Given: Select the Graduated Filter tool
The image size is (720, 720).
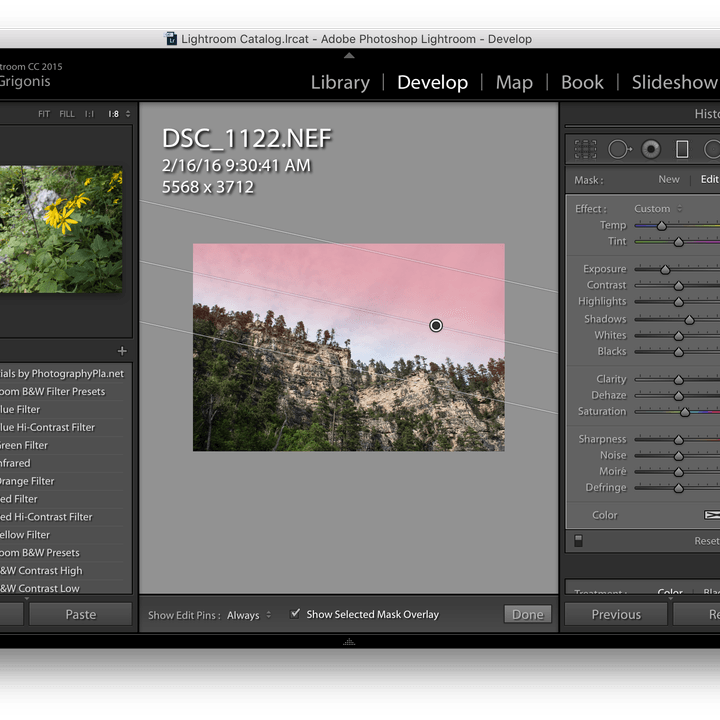Looking at the screenshot, I should coord(682,149).
